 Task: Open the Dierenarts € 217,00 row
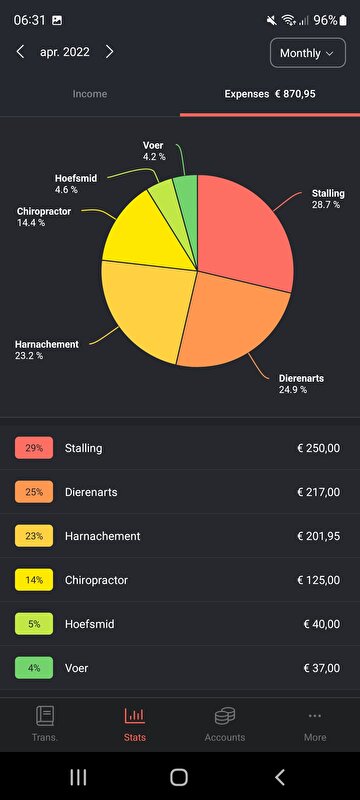point(180,492)
